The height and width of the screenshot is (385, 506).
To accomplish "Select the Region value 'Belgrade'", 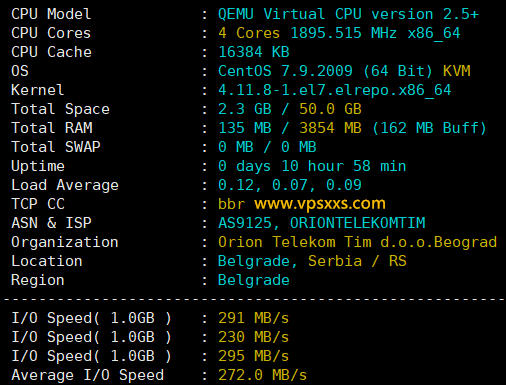I will coord(254,280).
